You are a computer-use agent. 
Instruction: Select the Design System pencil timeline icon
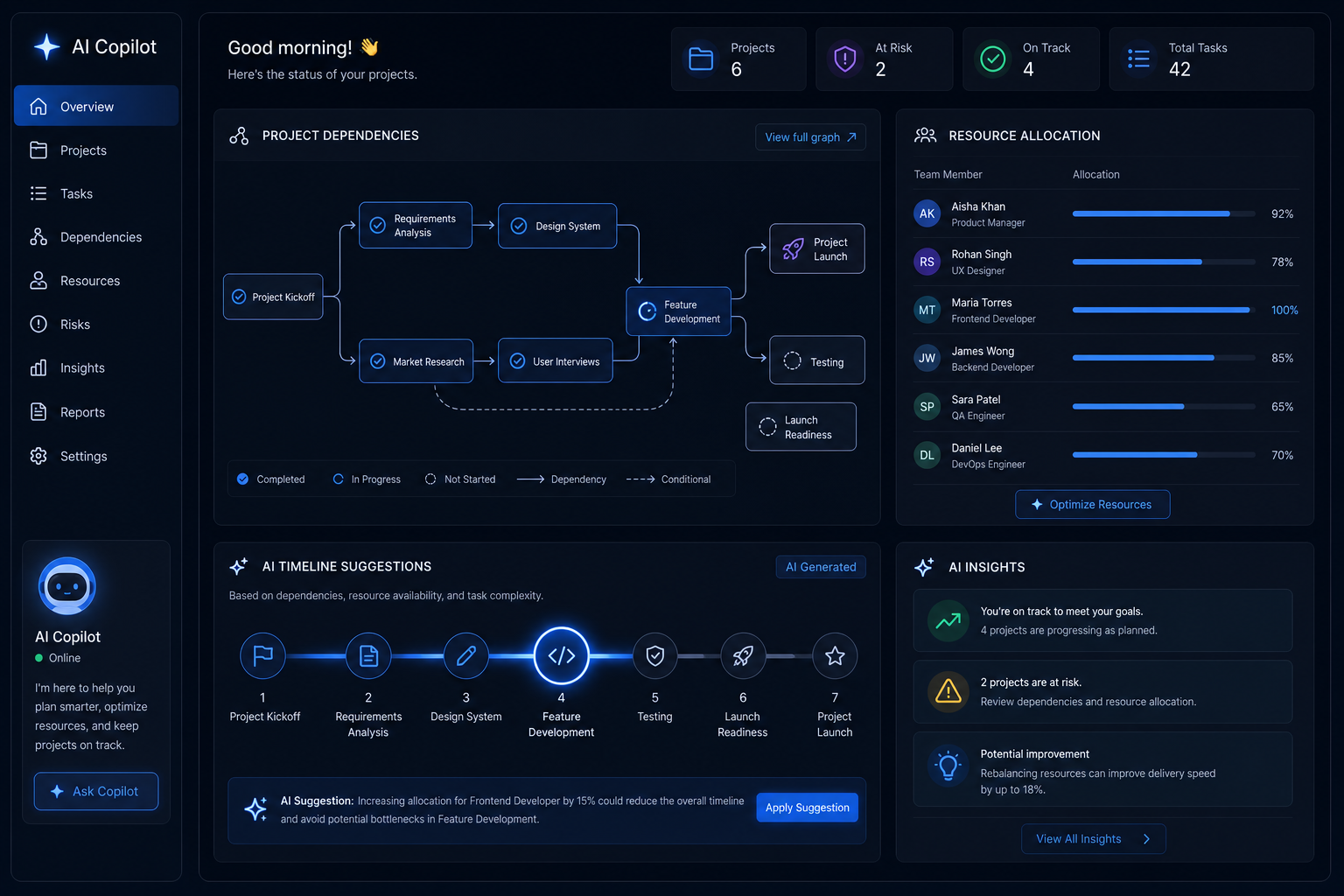(x=466, y=655)
